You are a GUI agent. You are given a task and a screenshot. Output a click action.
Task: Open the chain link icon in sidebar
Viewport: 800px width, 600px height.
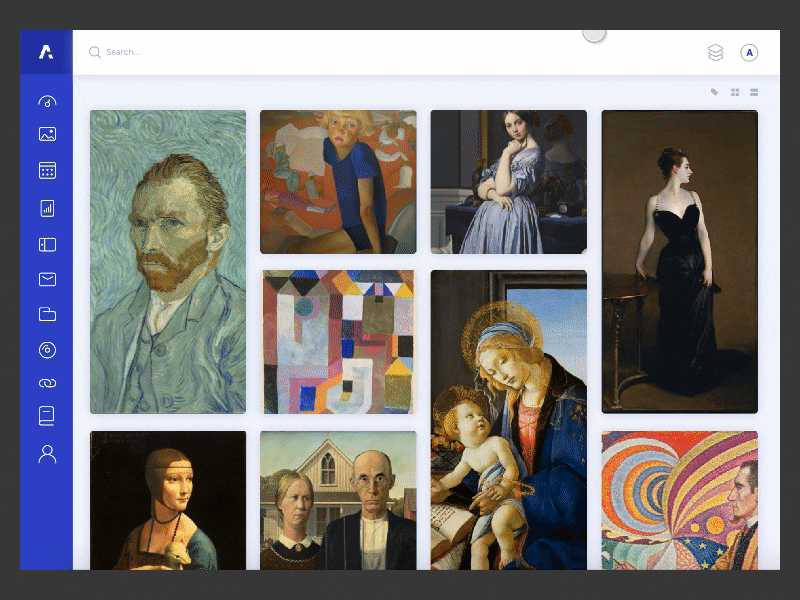(47, 383)
